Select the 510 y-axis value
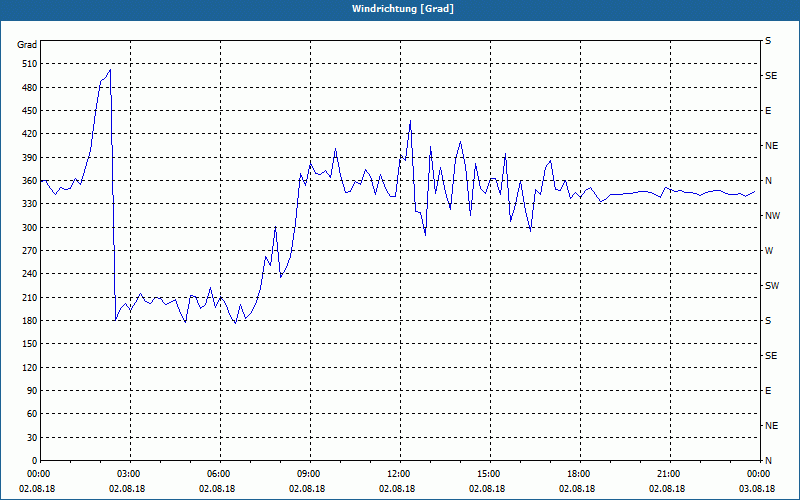Image resolution: width=800 pixels, height=500 pixels. coord(30,64)
